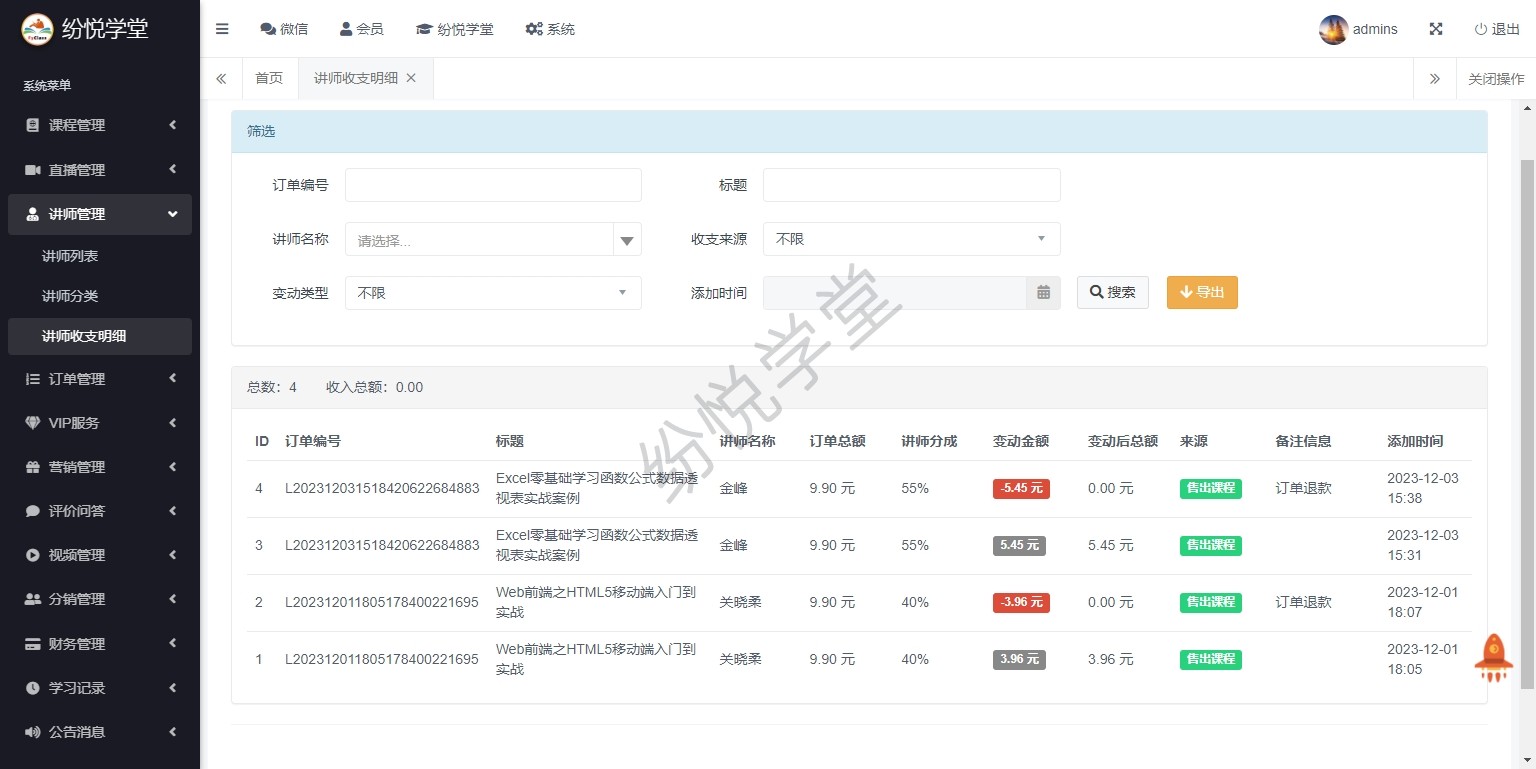Click the admins avatar picture
1536x769 pixels.
pyautogui.click(x=1333, y=30)
